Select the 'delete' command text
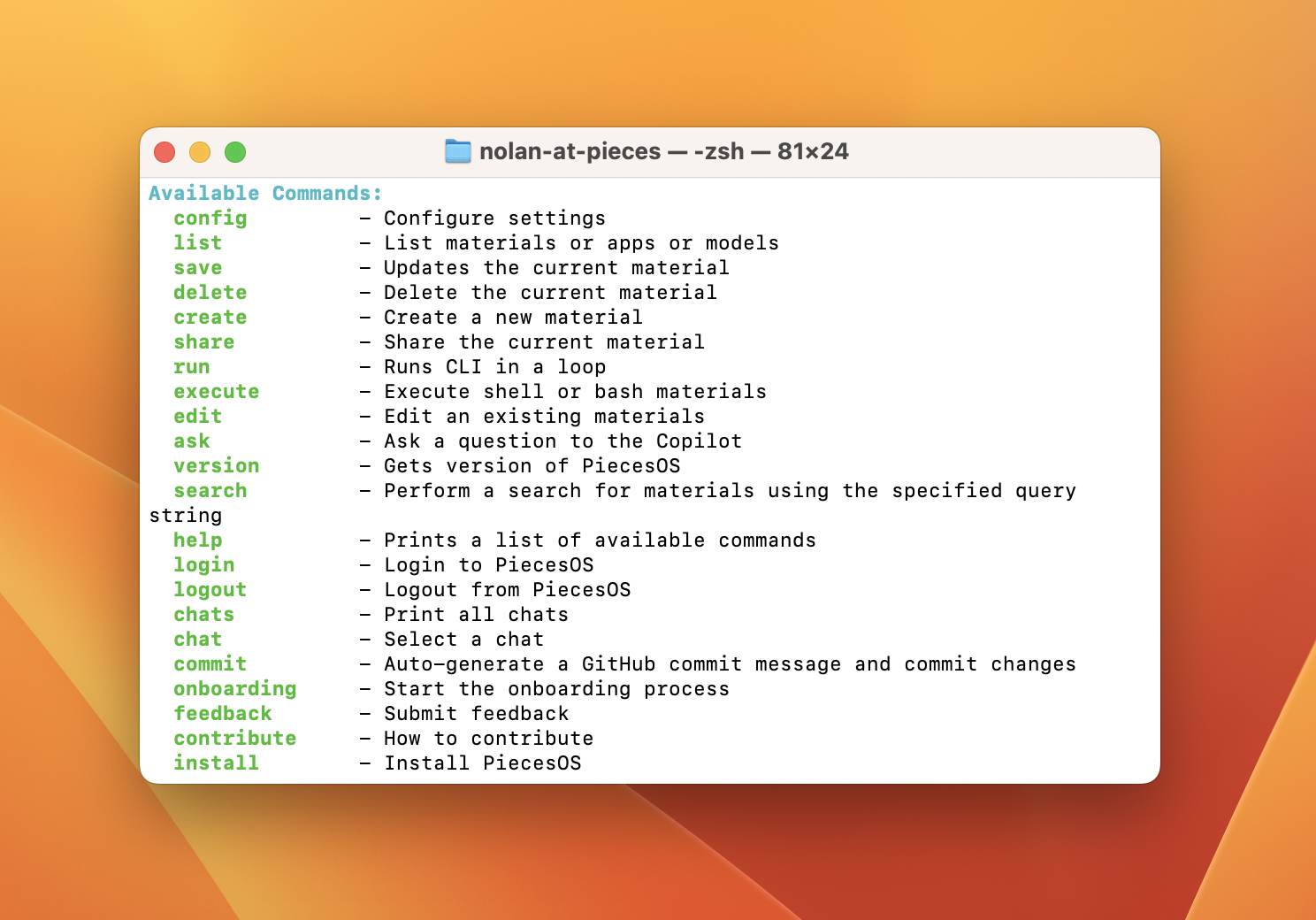This screenshot has width=1316, height=920. coord(210,292)
